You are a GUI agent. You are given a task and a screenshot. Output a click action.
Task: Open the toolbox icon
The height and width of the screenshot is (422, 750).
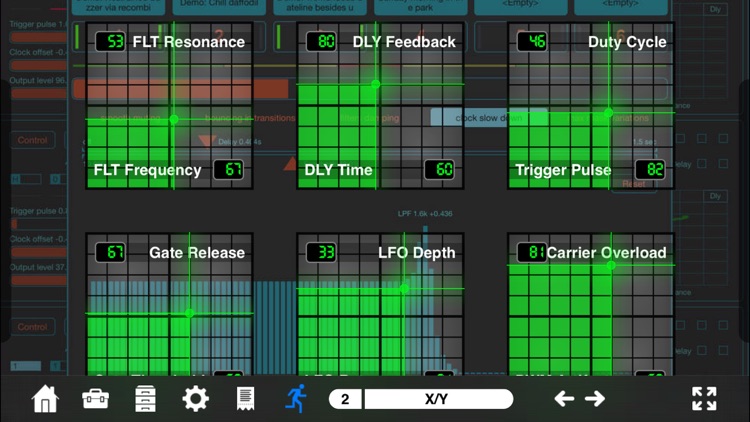click(96, 399)
